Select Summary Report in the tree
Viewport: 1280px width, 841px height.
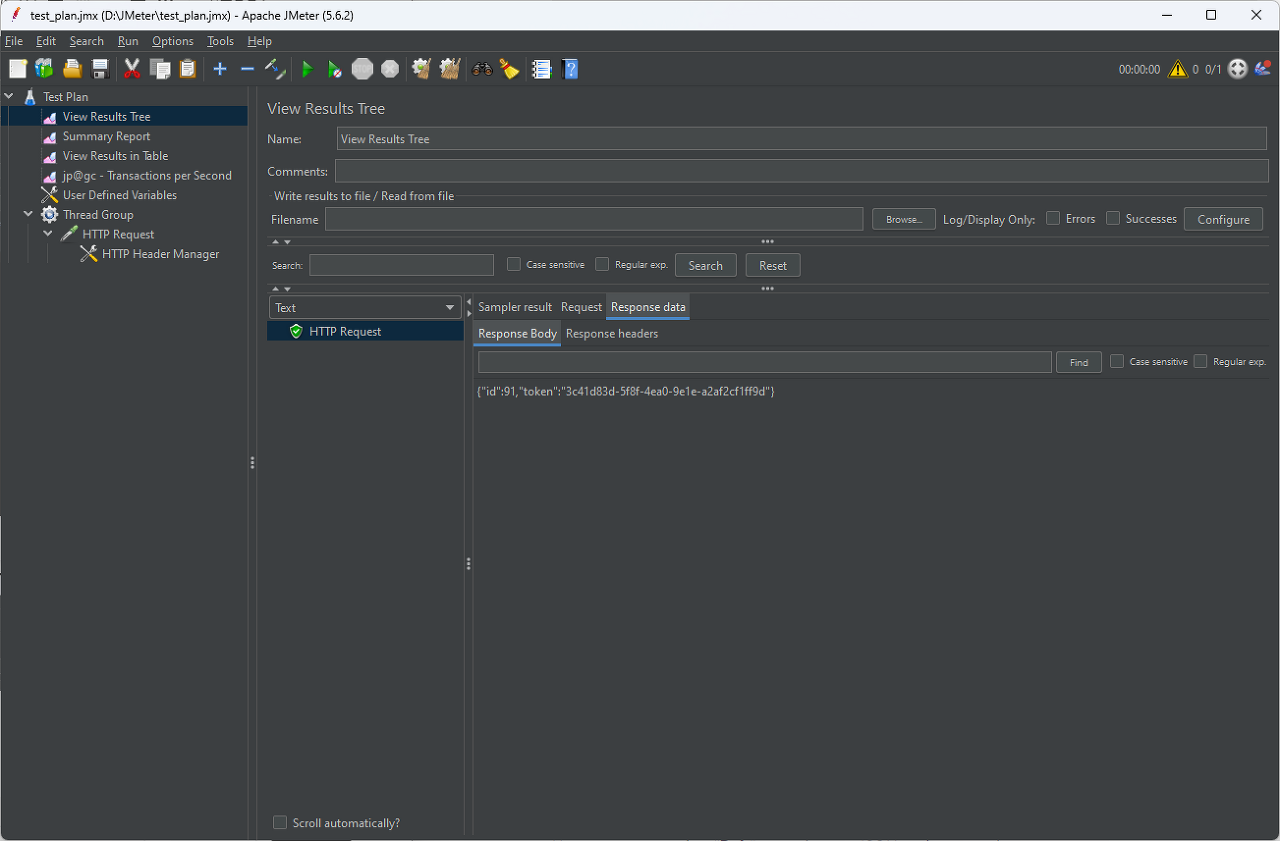point(106,136)
